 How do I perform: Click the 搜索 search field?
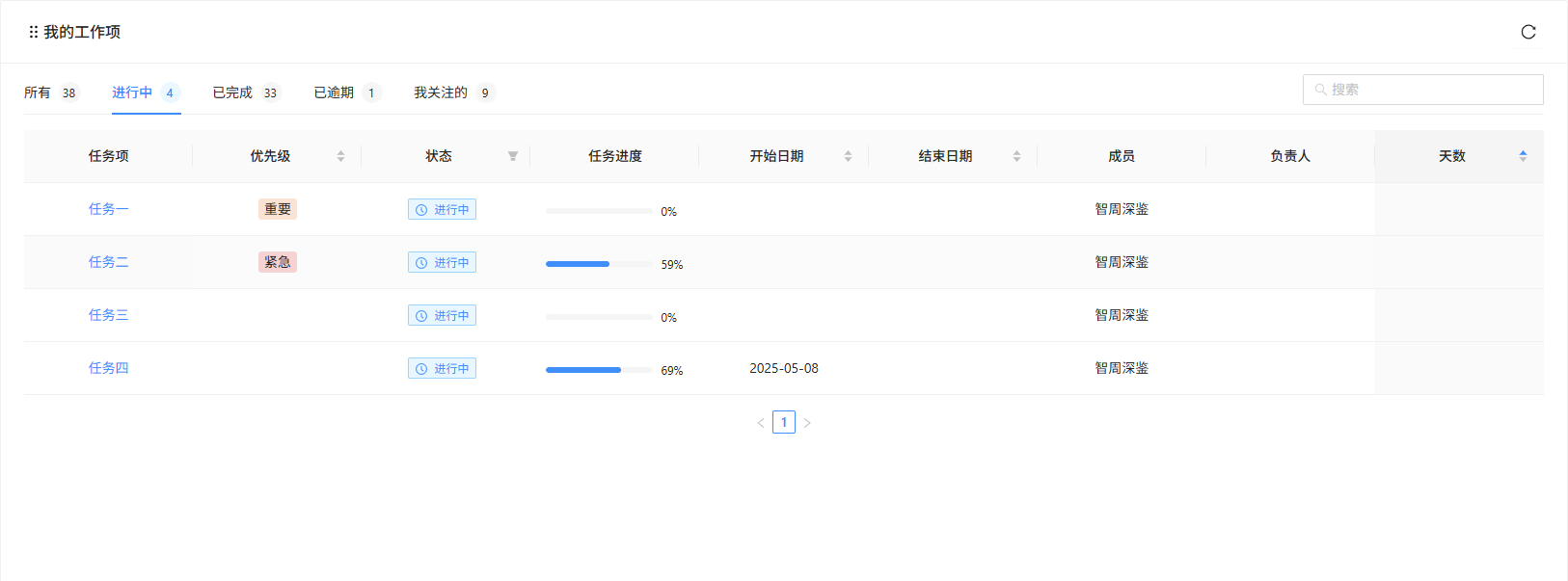point(1423,90)
